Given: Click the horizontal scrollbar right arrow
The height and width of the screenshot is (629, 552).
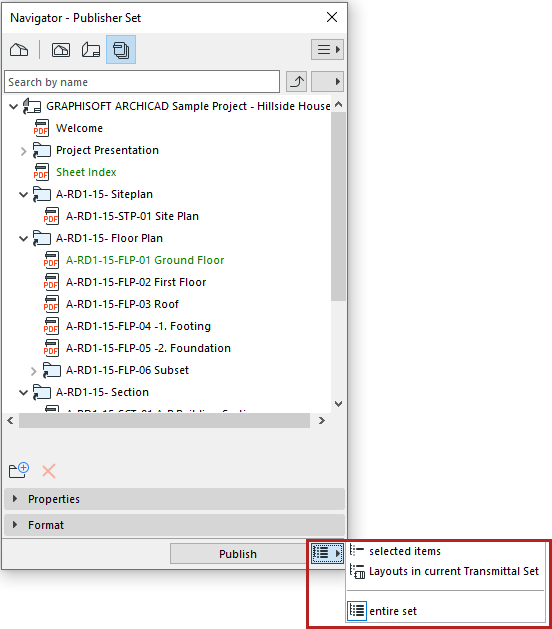Looking at the screenshot, I should (x=322, y=420).
